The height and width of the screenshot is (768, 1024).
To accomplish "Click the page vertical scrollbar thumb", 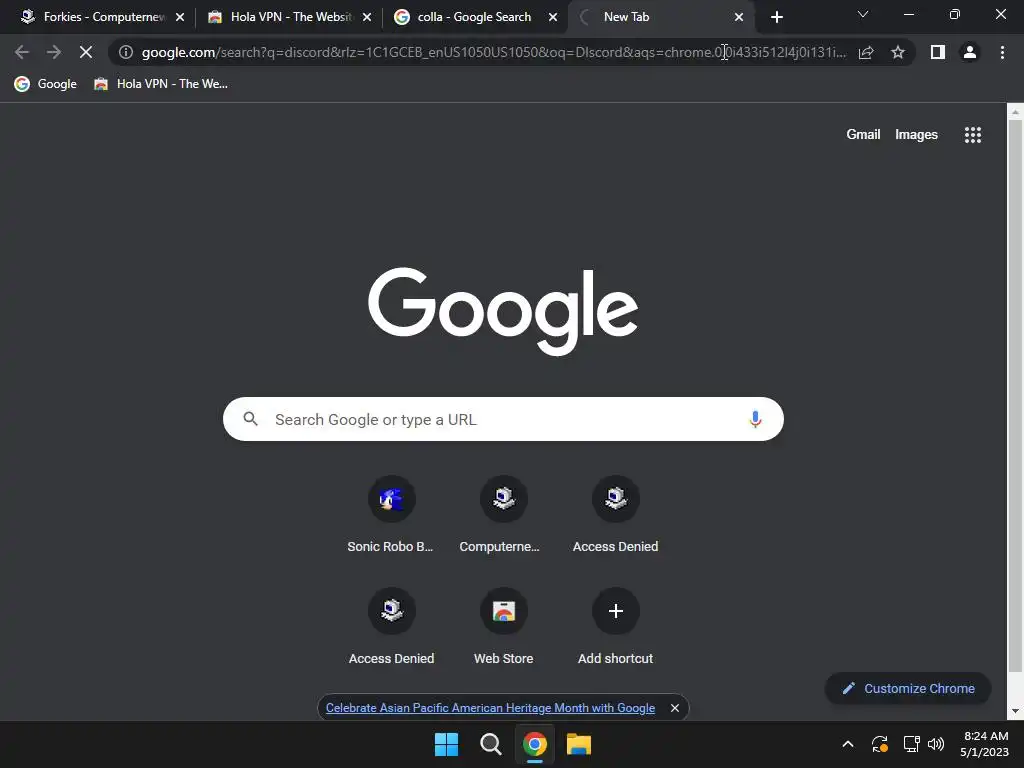I will click(x=1015, y=395).
